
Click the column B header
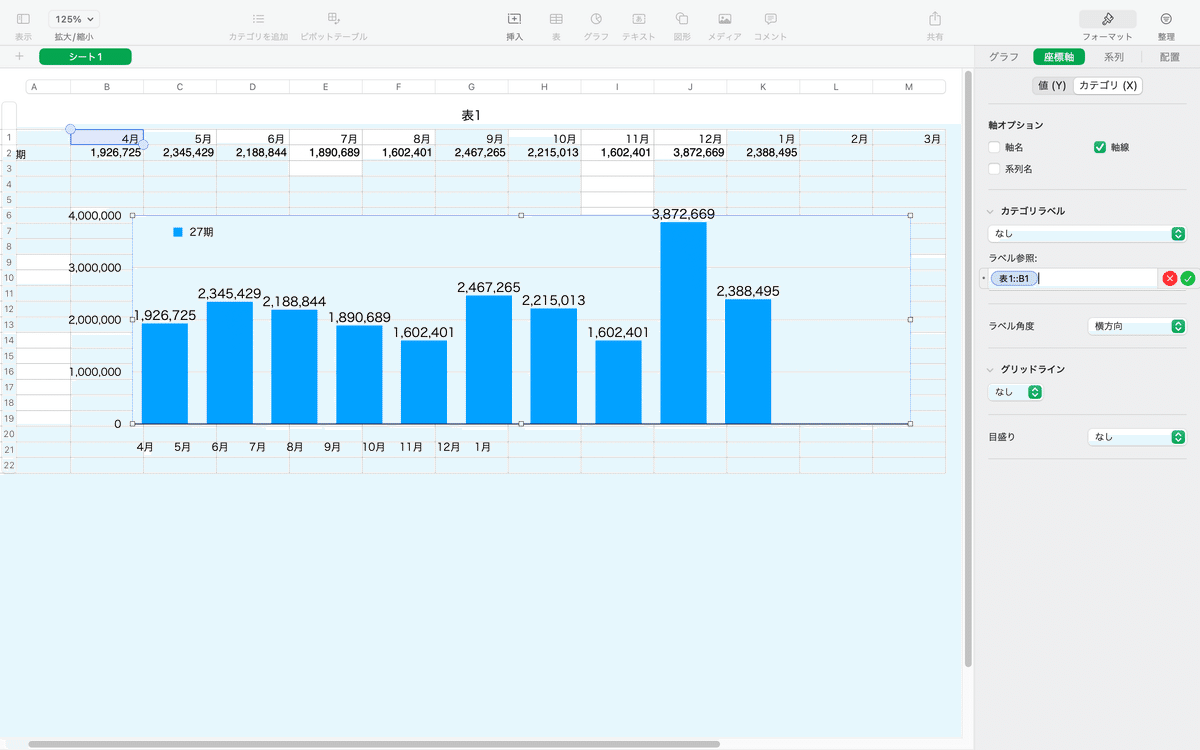pos(107,87)
